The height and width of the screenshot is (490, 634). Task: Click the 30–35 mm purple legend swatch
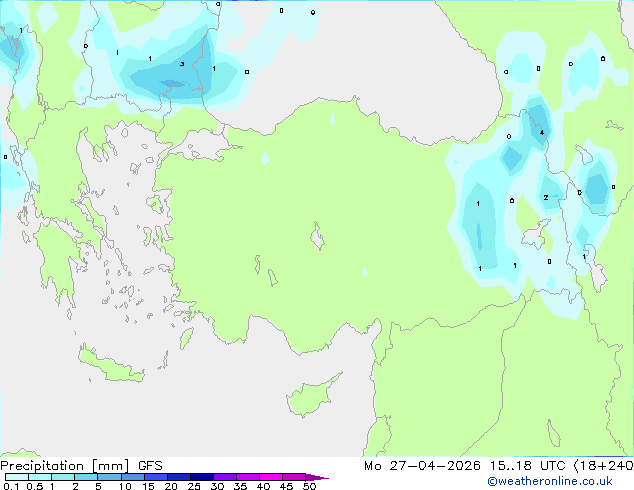click(225, 477)
